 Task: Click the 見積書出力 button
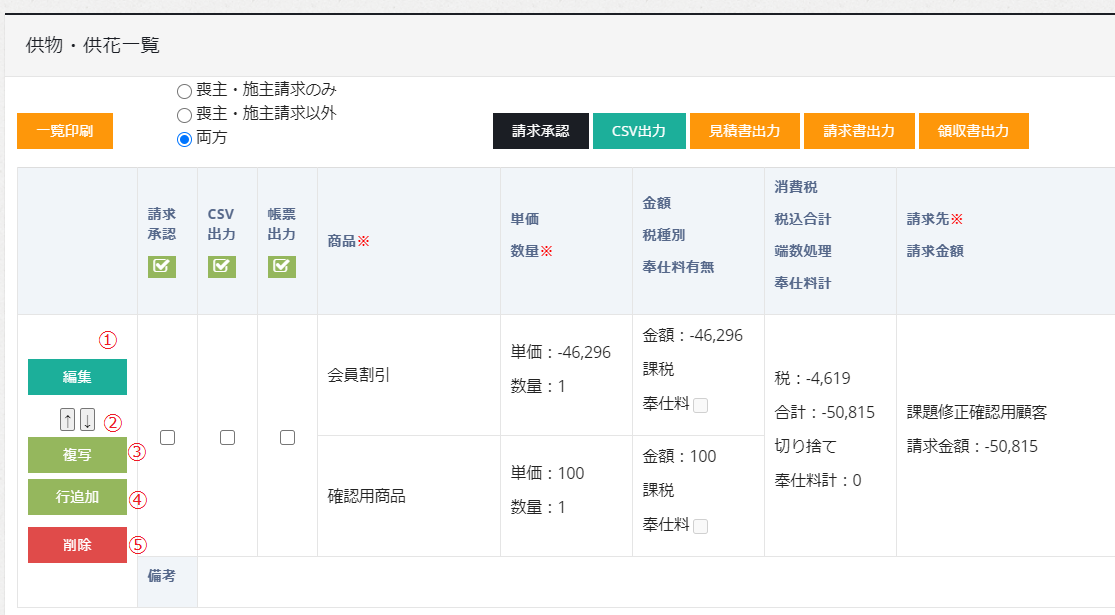743,131
